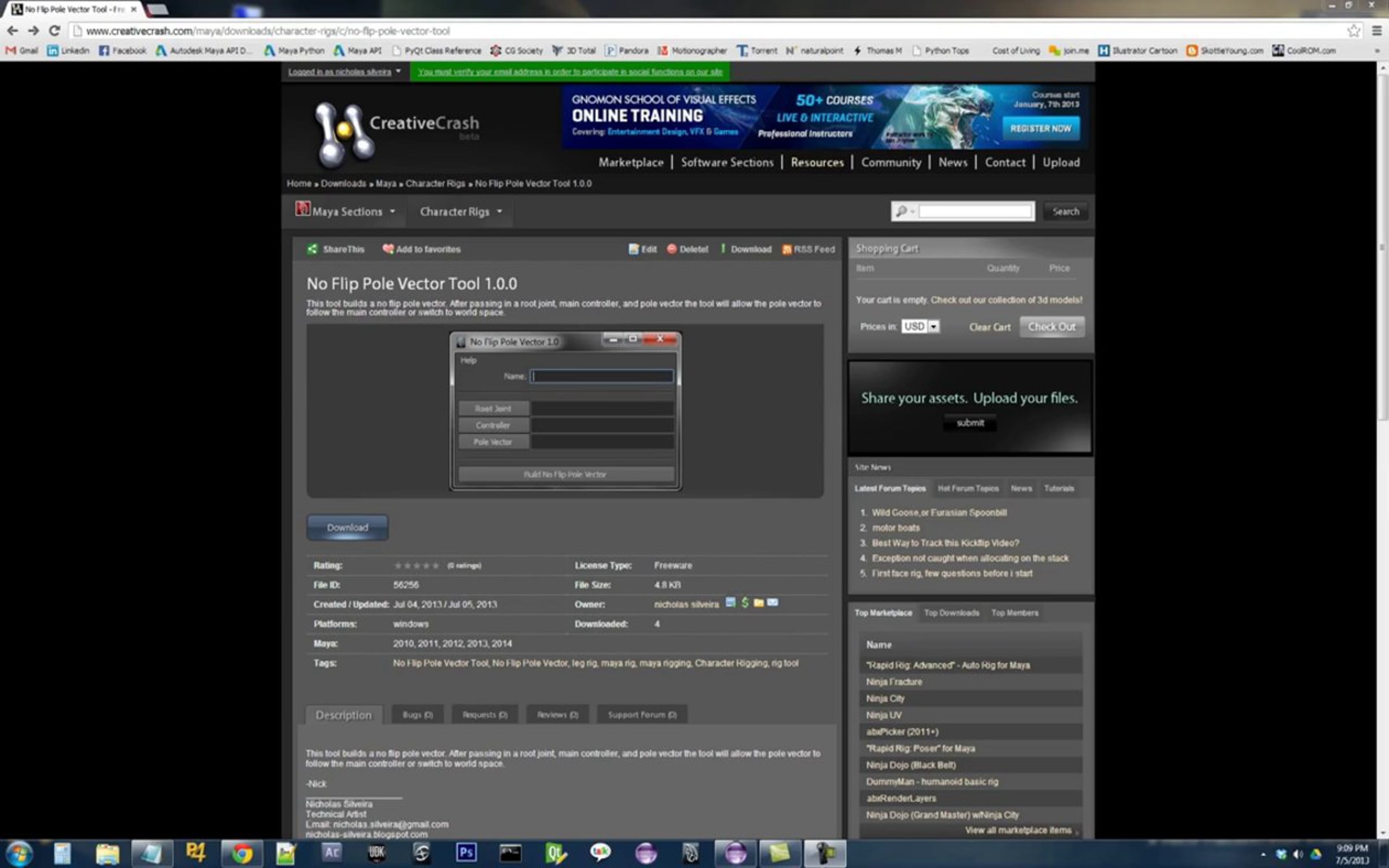
Task: Click the Search button
Action: click(x=1065, y=212)
